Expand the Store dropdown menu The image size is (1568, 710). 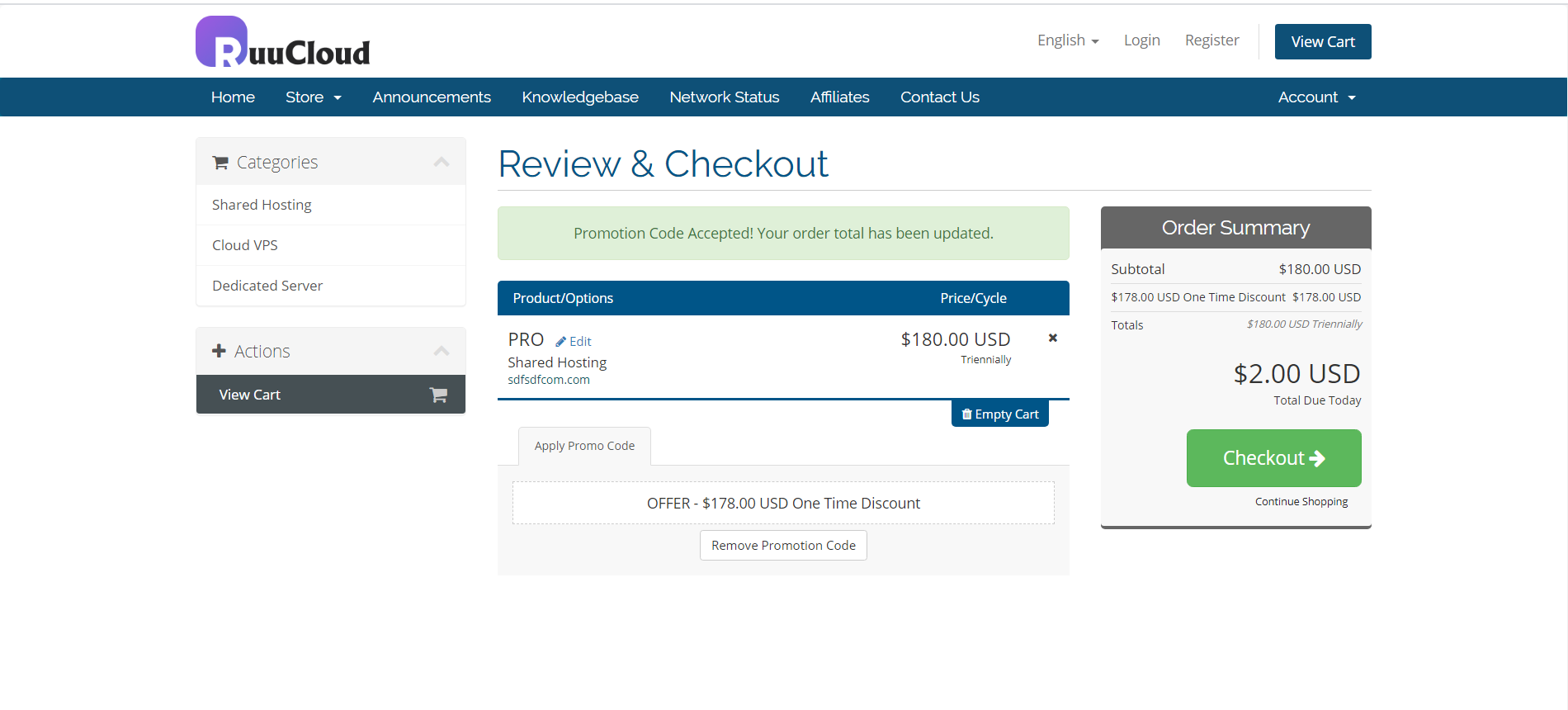point(313,97)
